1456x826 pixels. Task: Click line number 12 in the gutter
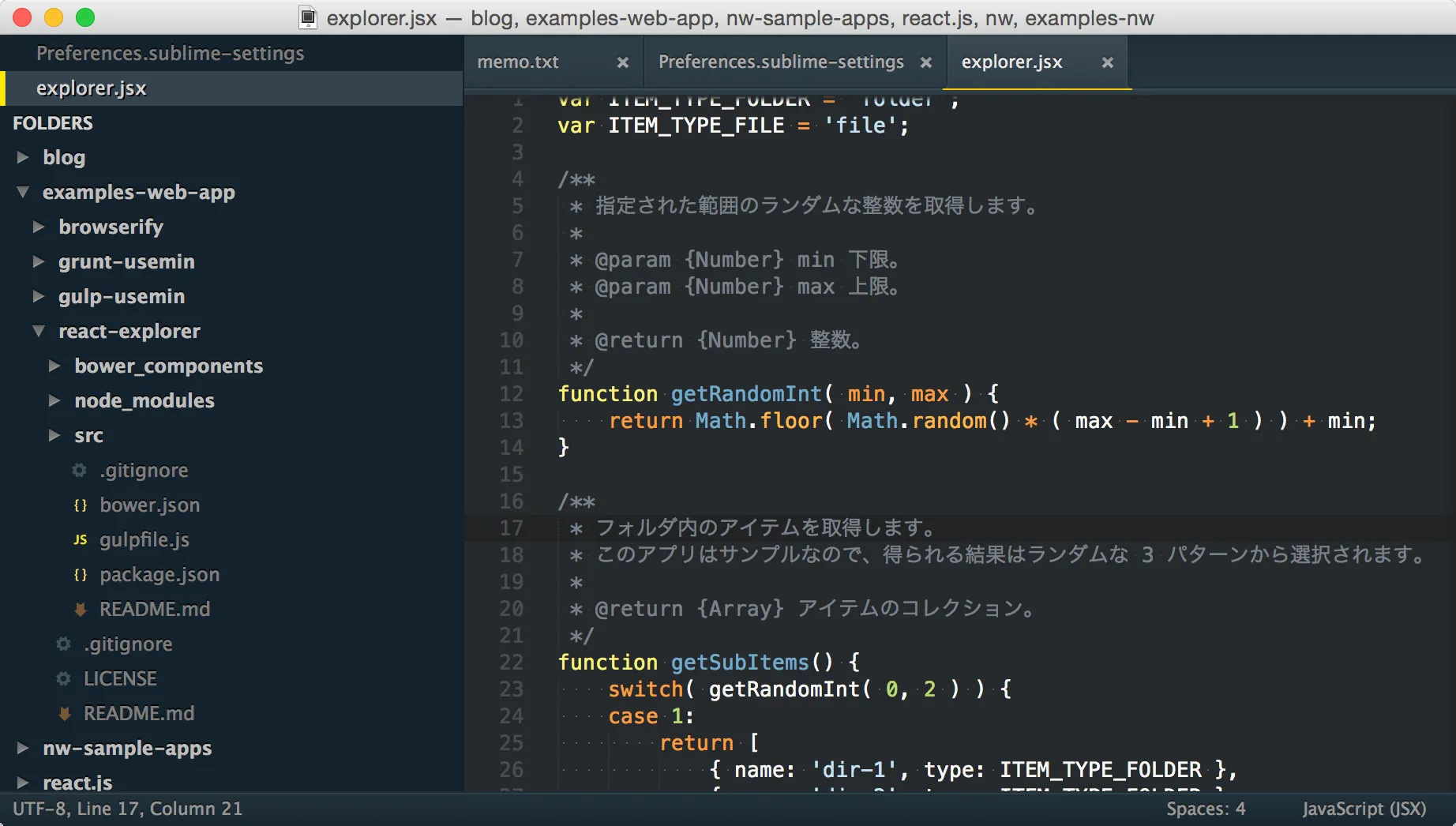512,394
